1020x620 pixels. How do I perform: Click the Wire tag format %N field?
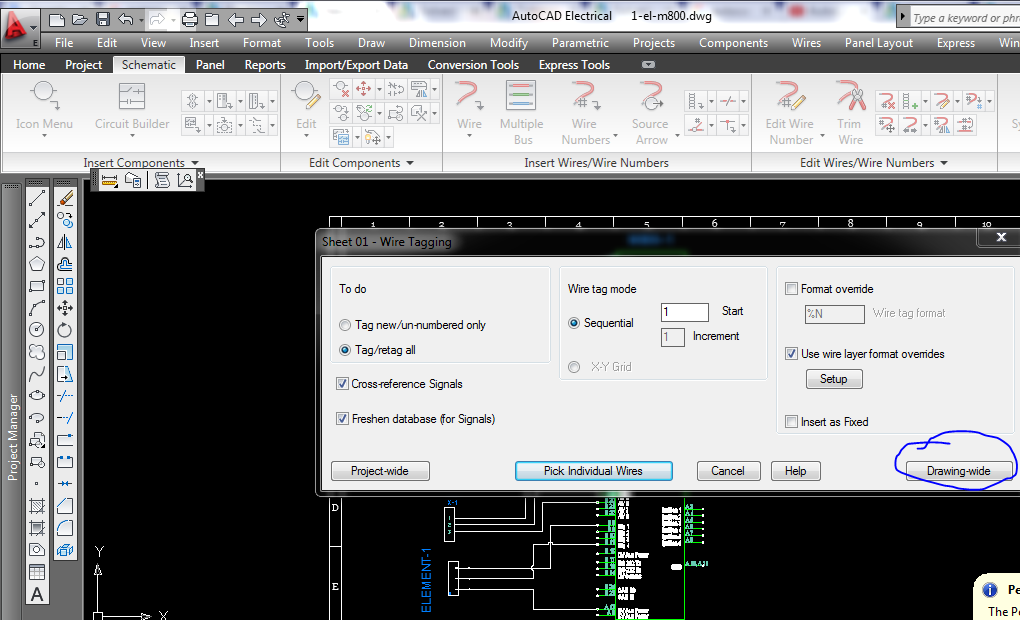tap(835, 314)
